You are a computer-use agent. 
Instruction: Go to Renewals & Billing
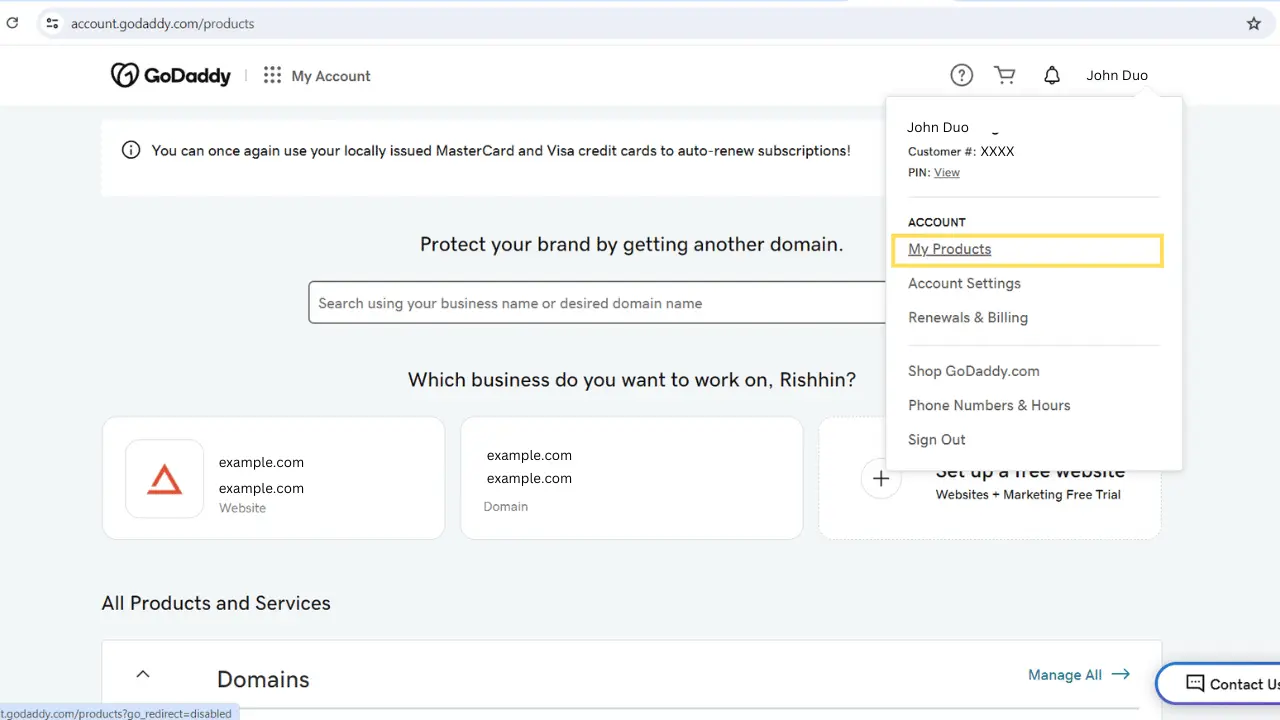coord(968,318)
